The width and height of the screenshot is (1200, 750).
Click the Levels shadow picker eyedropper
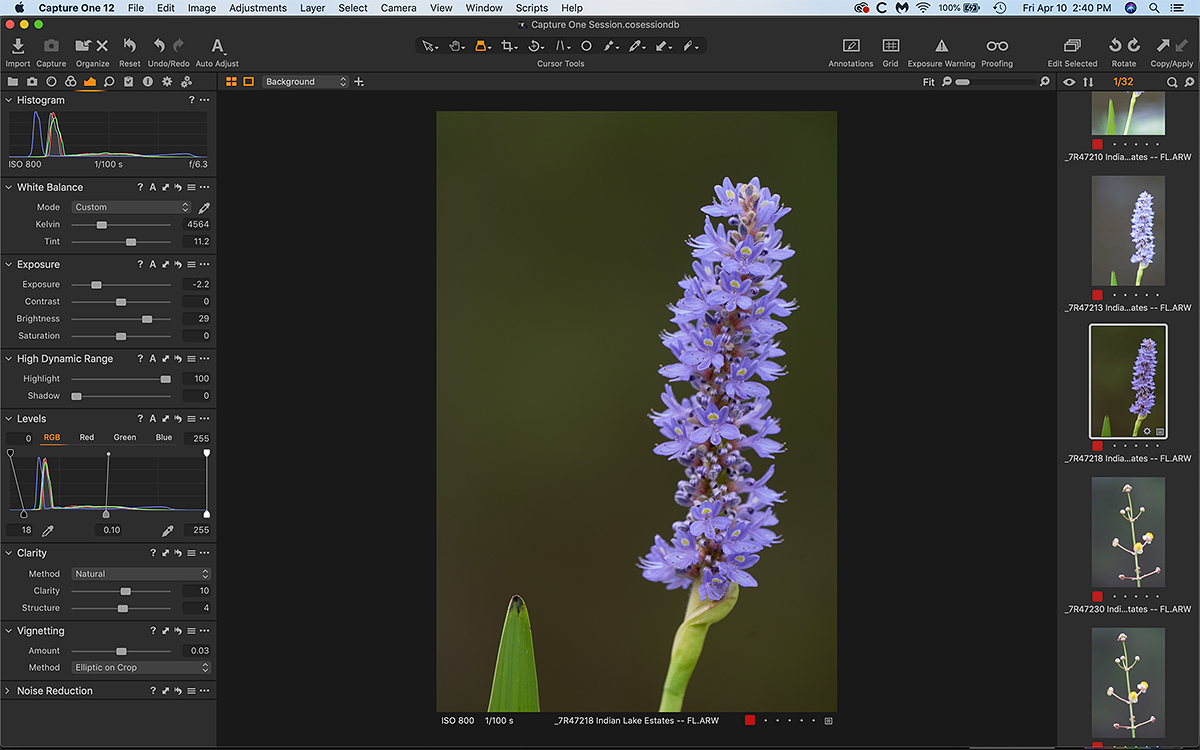coord(47,530)
